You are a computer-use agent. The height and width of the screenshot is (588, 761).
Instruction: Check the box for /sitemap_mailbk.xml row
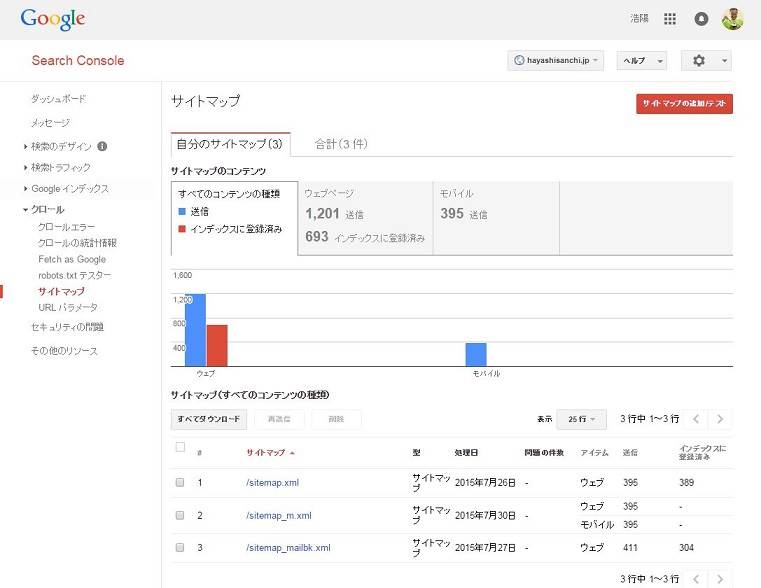(x=180, y=547)
